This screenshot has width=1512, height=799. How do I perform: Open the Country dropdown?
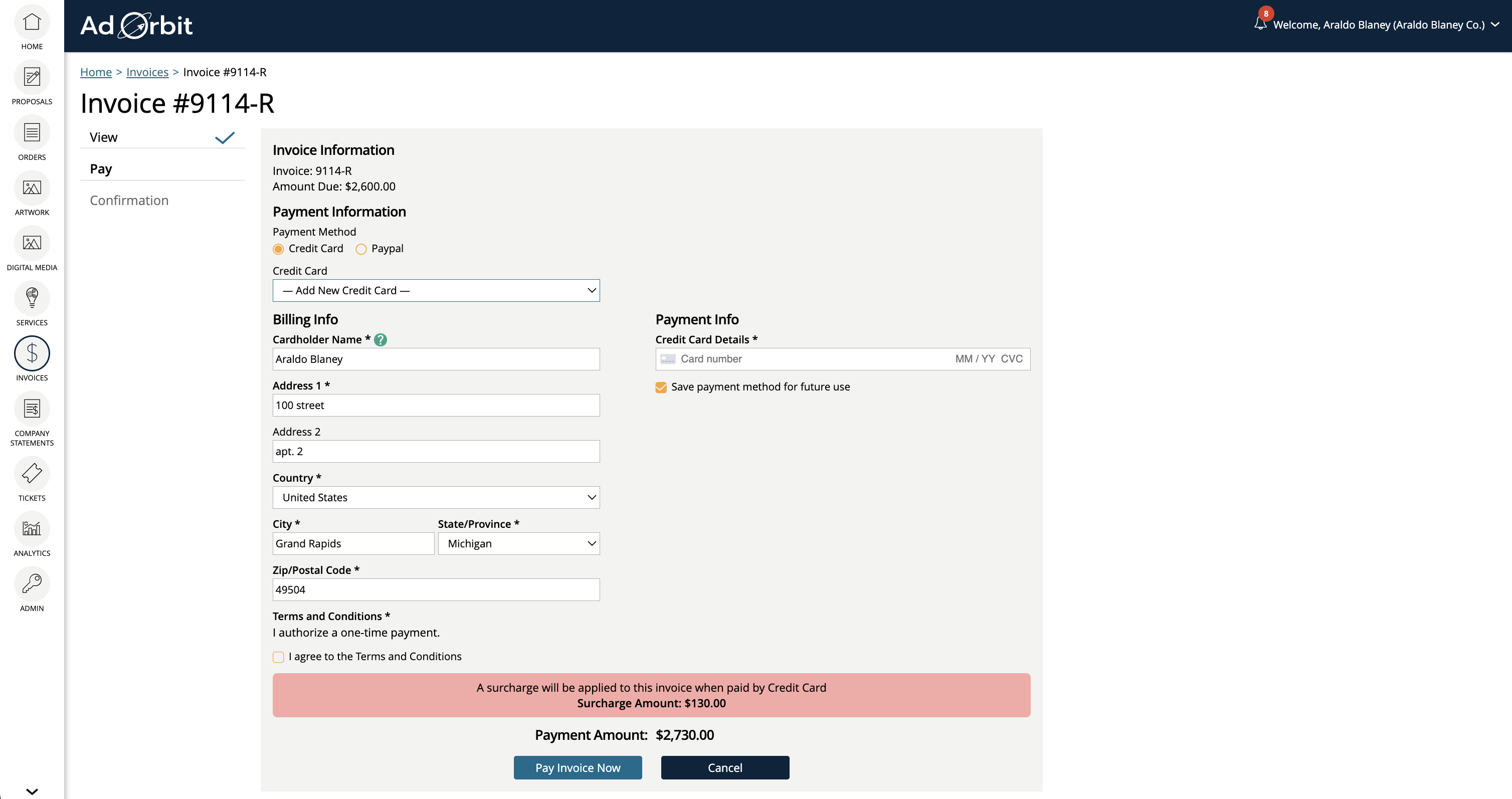click(436, 498)
